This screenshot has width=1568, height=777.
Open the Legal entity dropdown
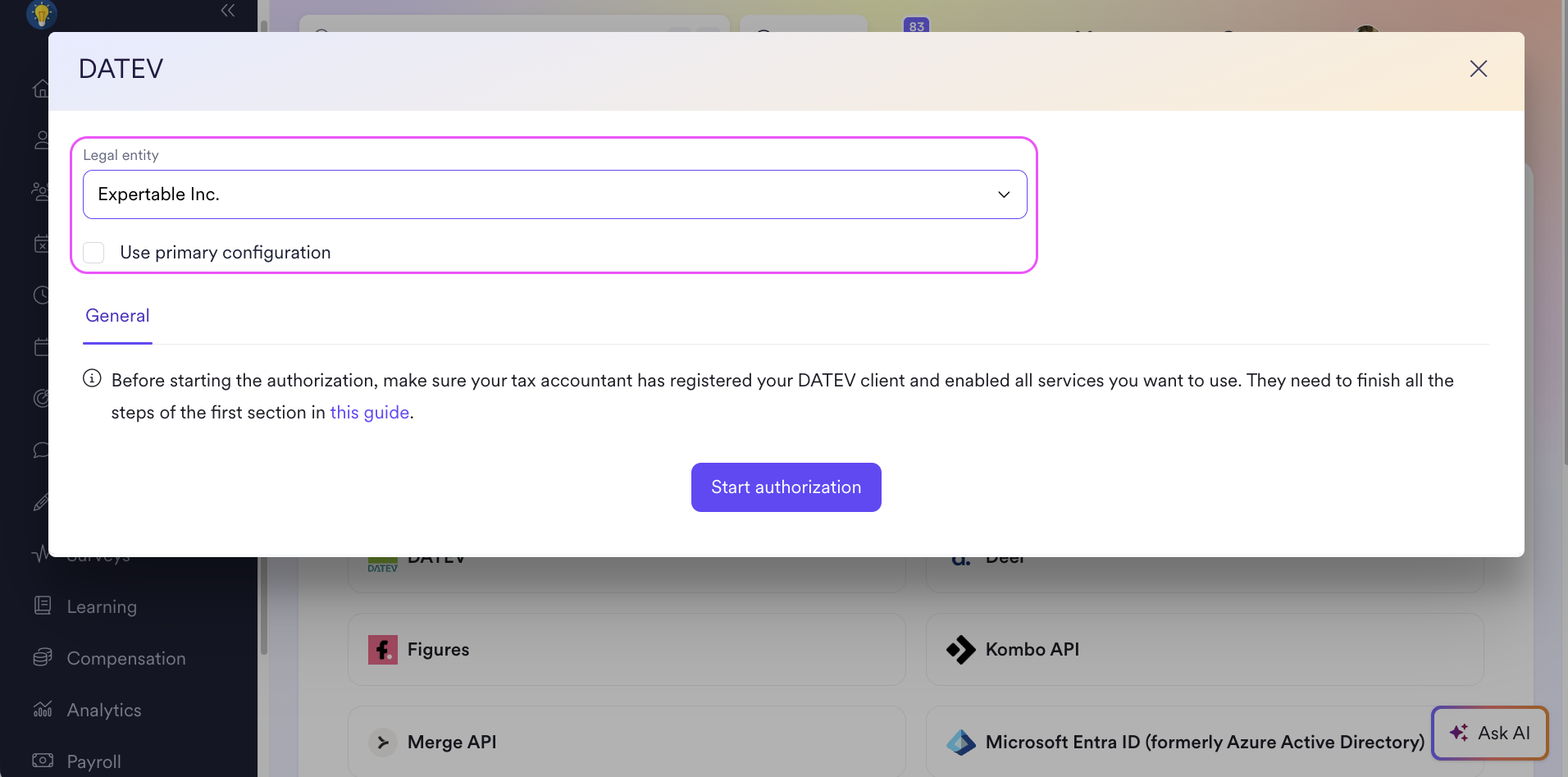click(x=554, y=194)
